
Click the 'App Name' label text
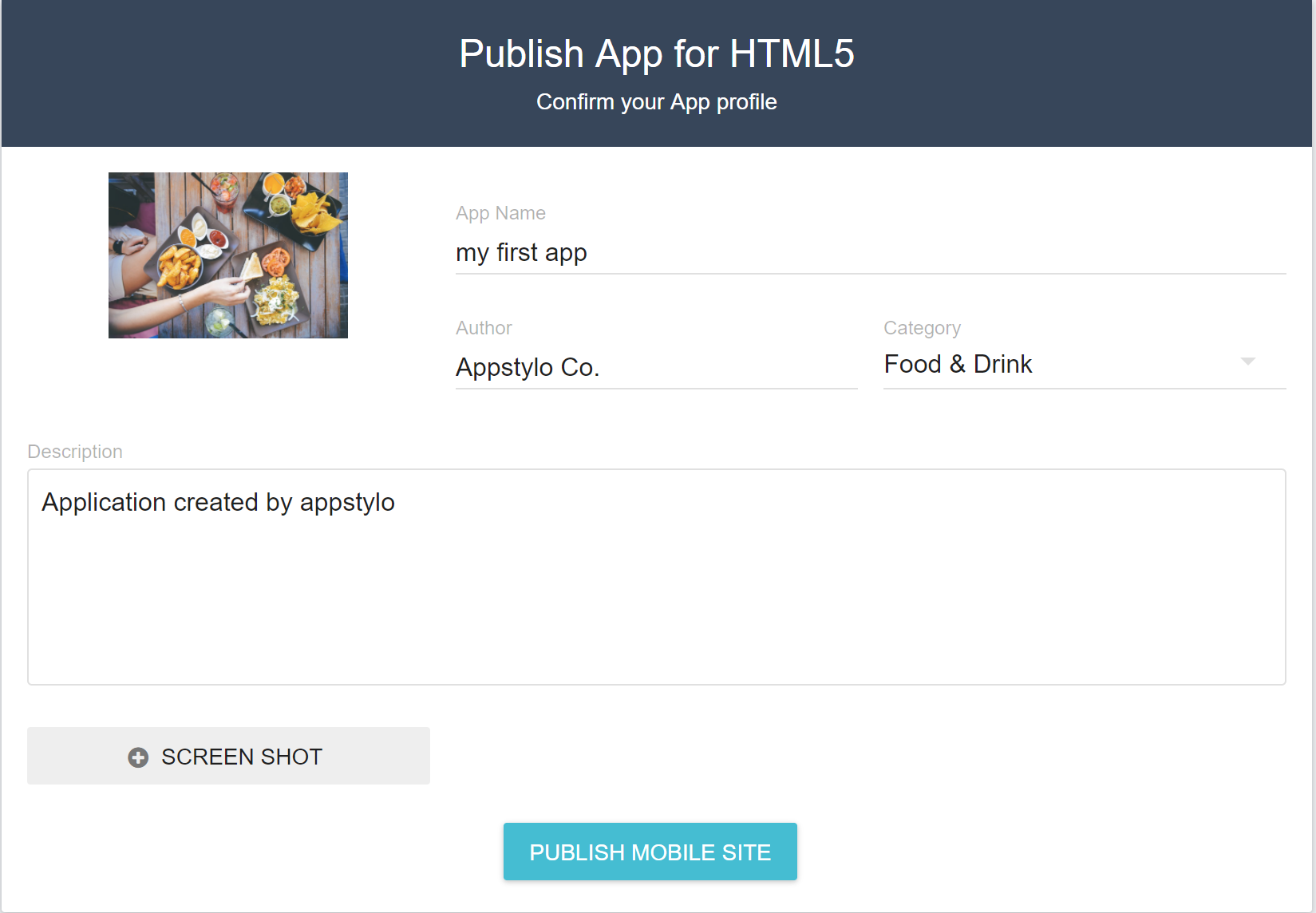[500, 213]
